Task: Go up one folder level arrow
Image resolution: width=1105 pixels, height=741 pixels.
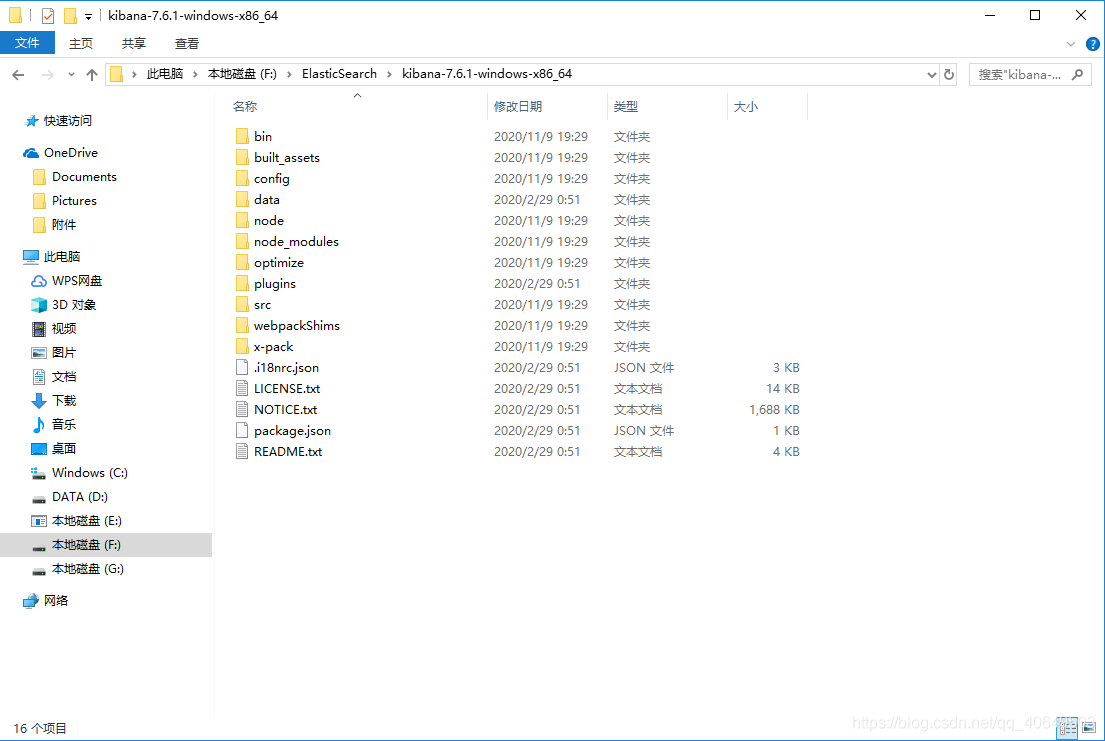Action: (92, 74)
